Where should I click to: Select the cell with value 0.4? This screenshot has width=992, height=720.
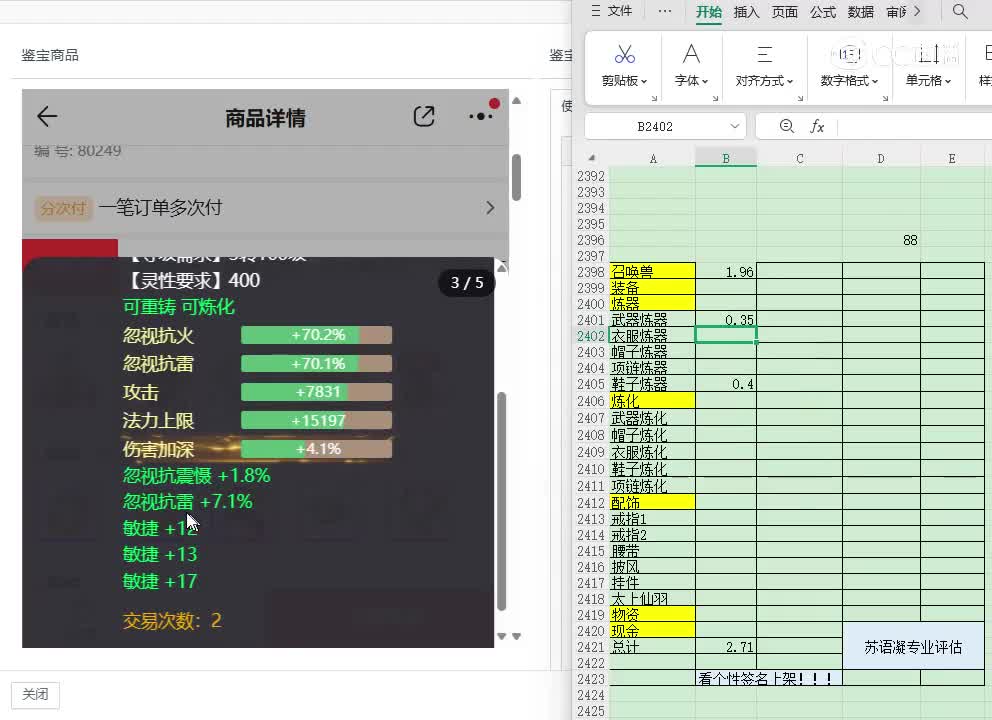point(726,384)
